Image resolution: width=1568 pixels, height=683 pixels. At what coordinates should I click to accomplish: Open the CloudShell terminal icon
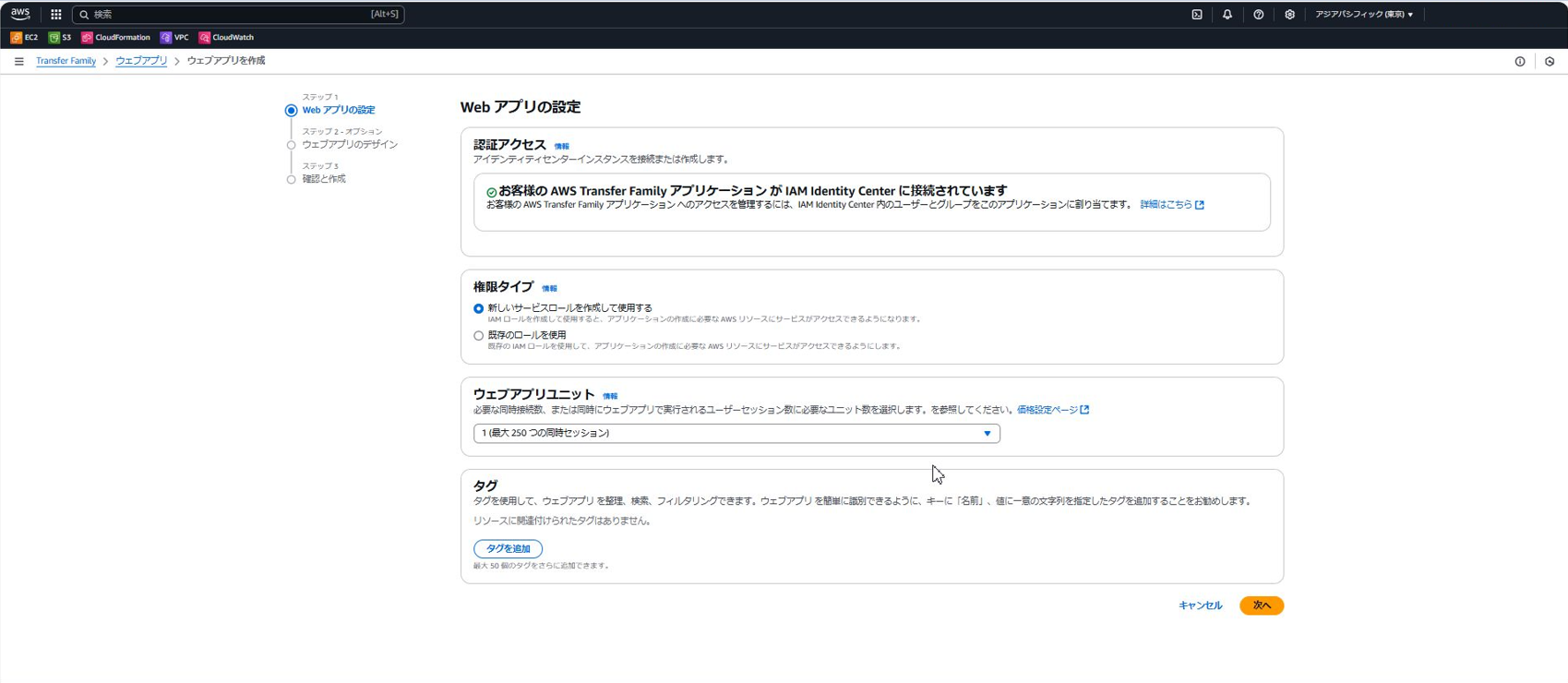pyautogui.click(x=1197, y=14)
